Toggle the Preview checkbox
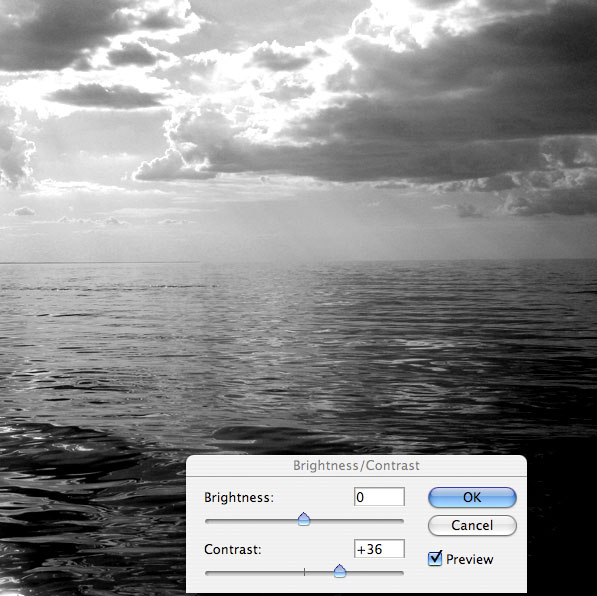The height and width of the screenshot is (596, 597). point(435,558)
